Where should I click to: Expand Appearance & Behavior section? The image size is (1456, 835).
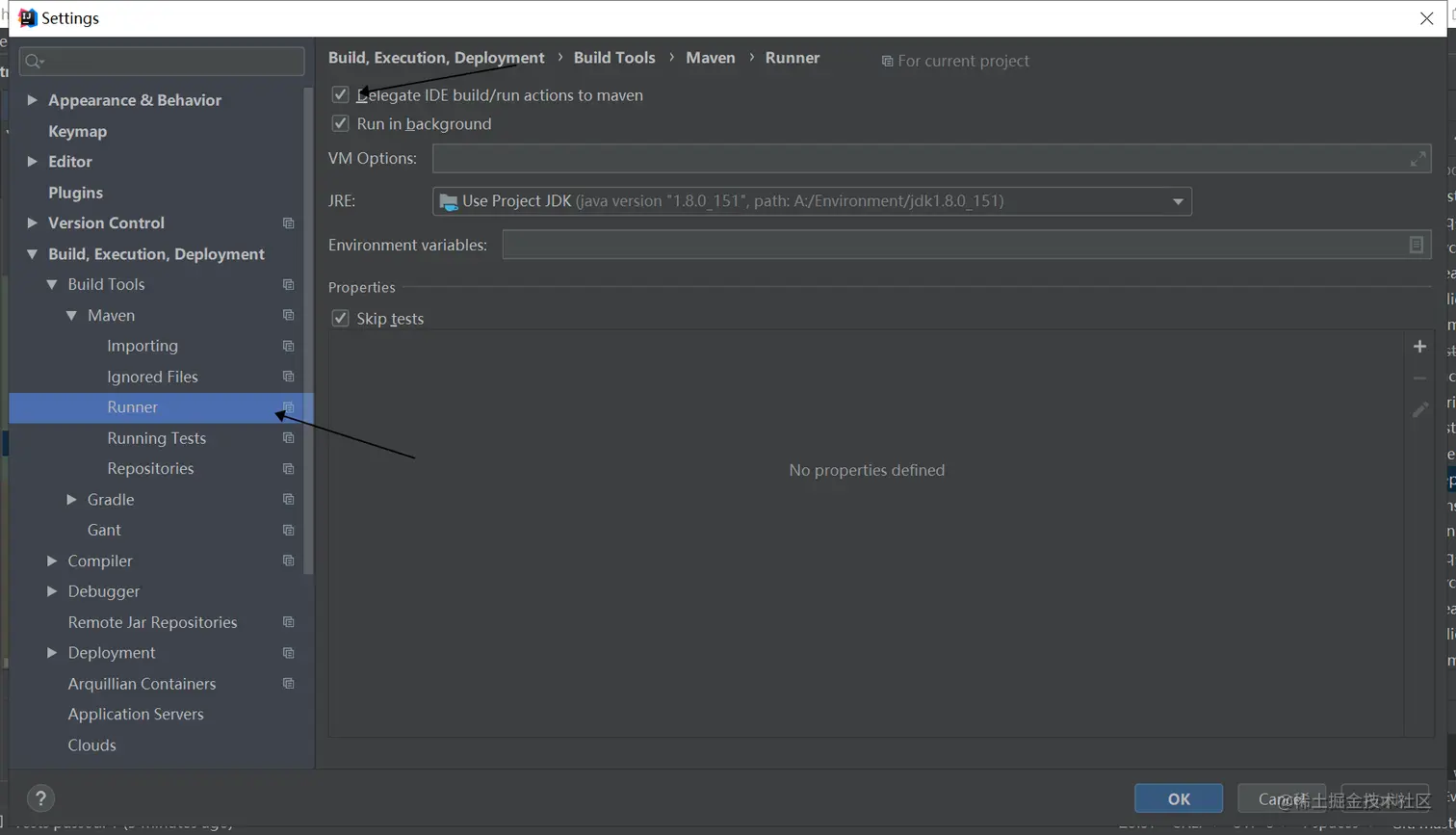pyautogui.click(x=32, y=100)
